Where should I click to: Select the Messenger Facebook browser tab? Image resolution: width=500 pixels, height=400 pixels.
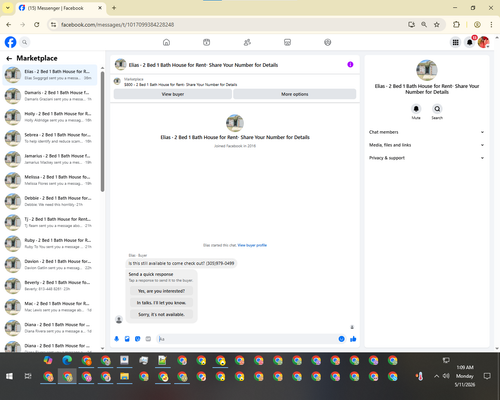point(60,8)
